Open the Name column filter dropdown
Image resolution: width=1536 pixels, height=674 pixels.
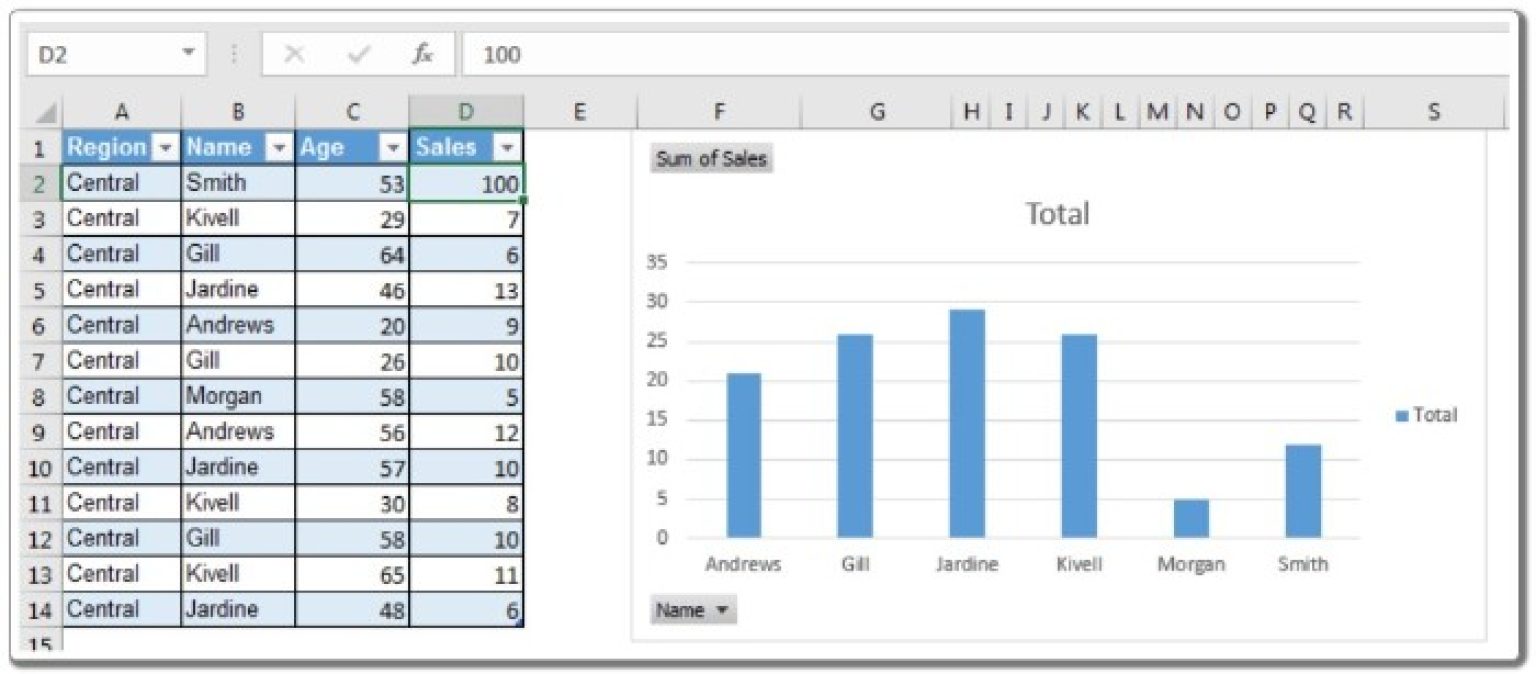[277, 146]
